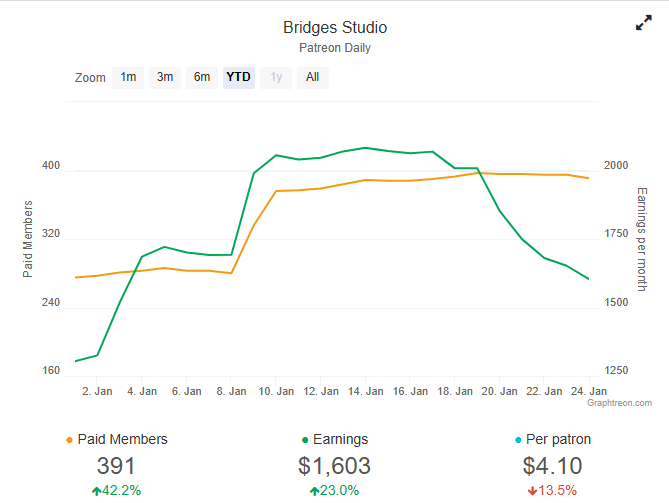The image size is (669, 503).
Task: Click the 400 left axis label
Action: point(51,166)
